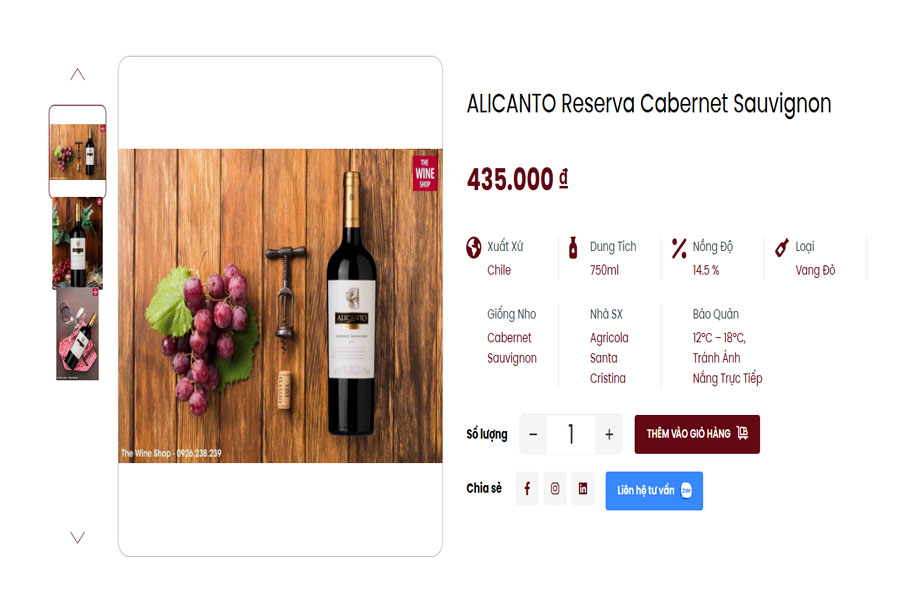Click the percent icon beside Nồng Độ
This screenshot has width=900, height=600.
tap(679, 248)
